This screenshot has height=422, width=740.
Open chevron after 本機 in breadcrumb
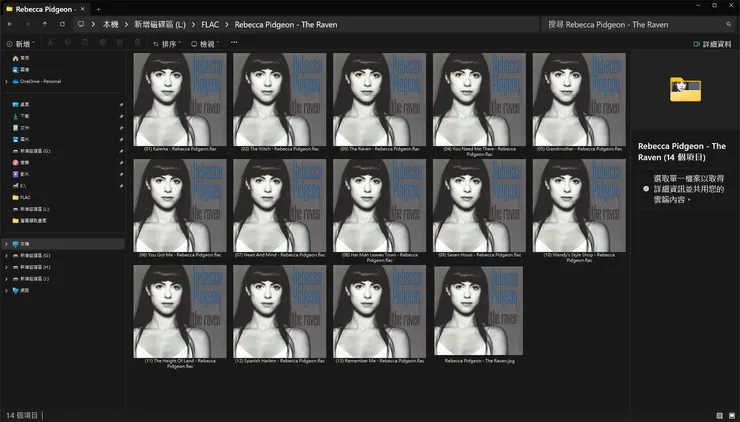click(126, 25)
